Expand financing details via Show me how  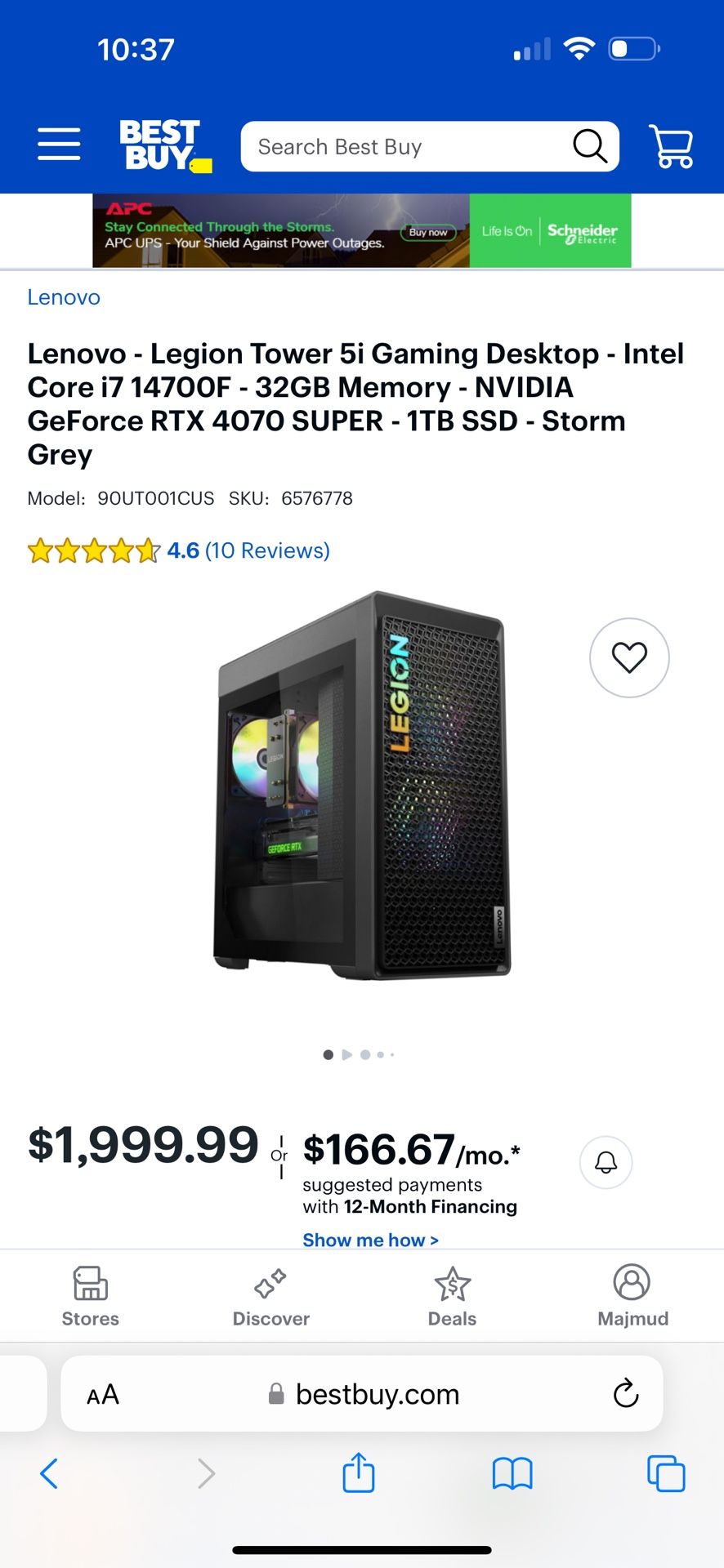coord(370,1240)
